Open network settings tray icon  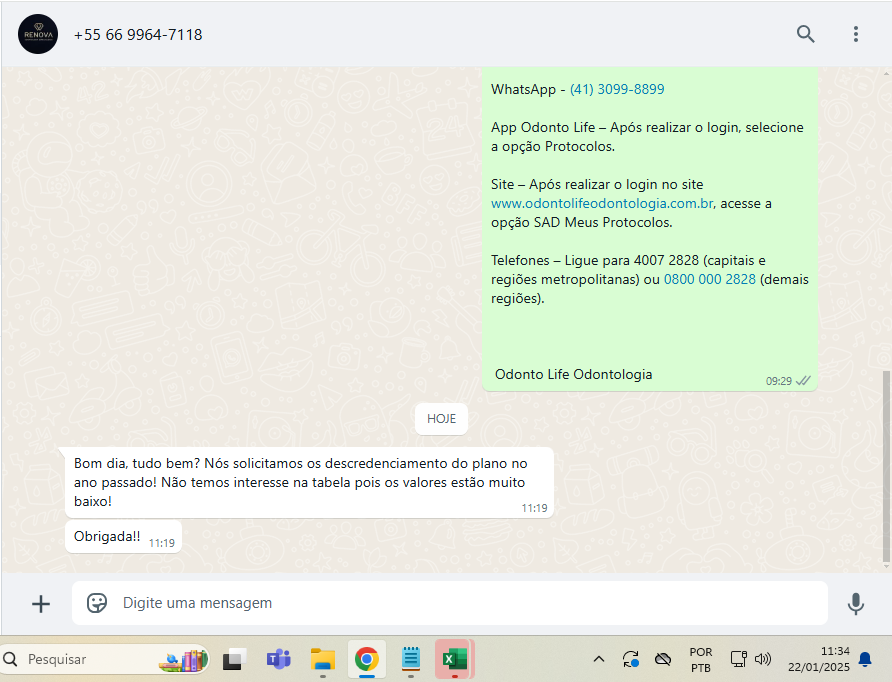tap(738, 659)
